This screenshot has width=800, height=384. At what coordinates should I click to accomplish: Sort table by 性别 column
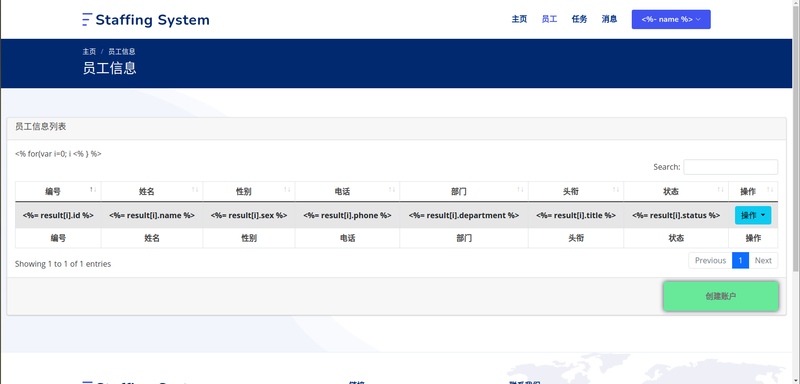click(249, 192)
